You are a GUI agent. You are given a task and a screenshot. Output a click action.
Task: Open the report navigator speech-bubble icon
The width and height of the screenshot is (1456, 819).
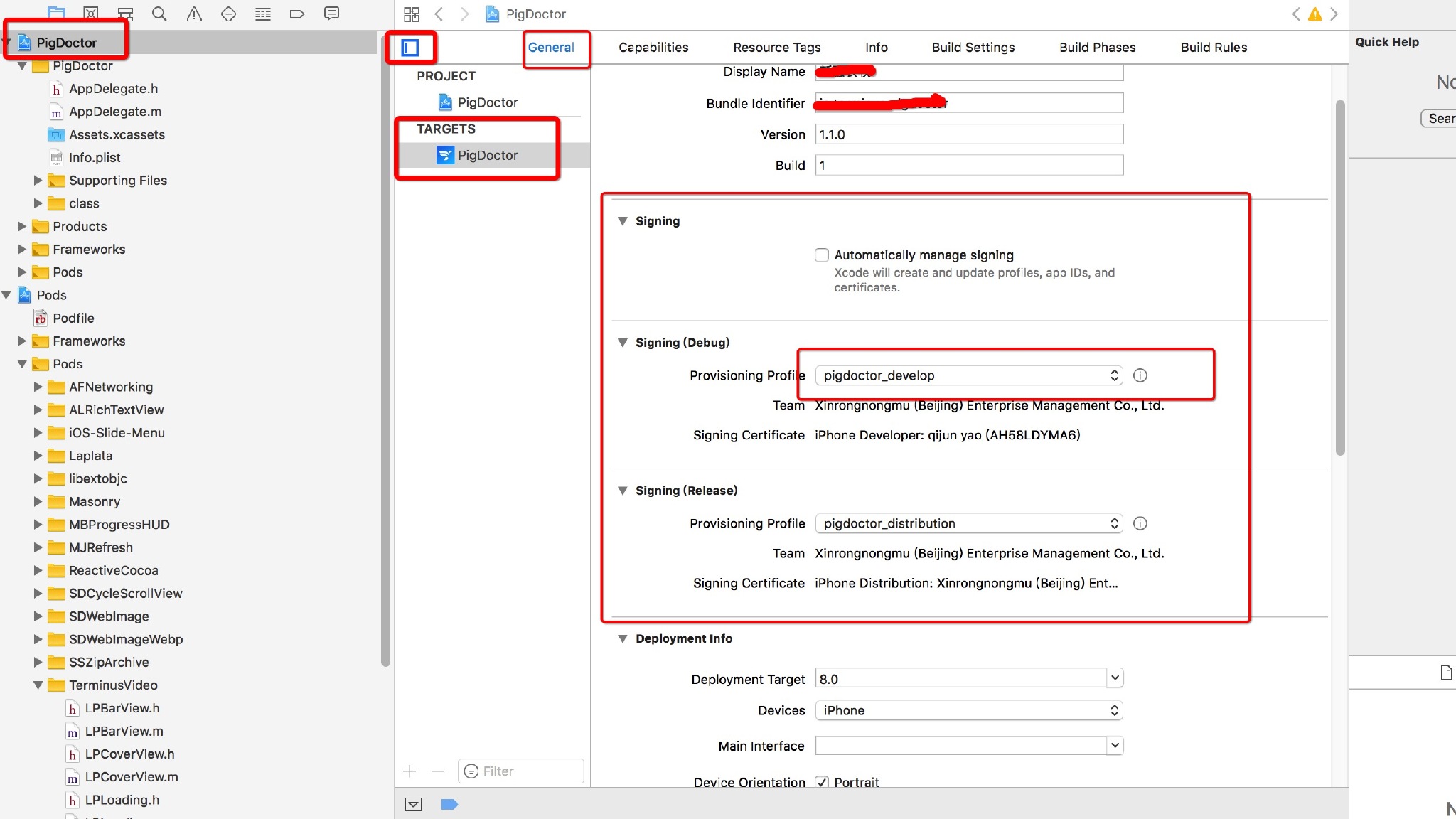tap(331, 14)
